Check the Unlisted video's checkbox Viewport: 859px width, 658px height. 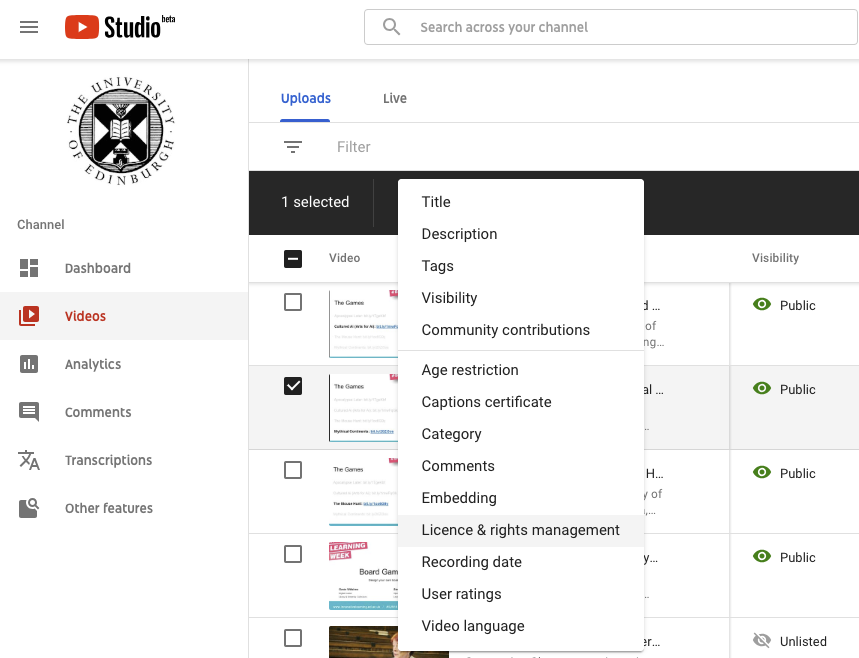pos(293,638)
